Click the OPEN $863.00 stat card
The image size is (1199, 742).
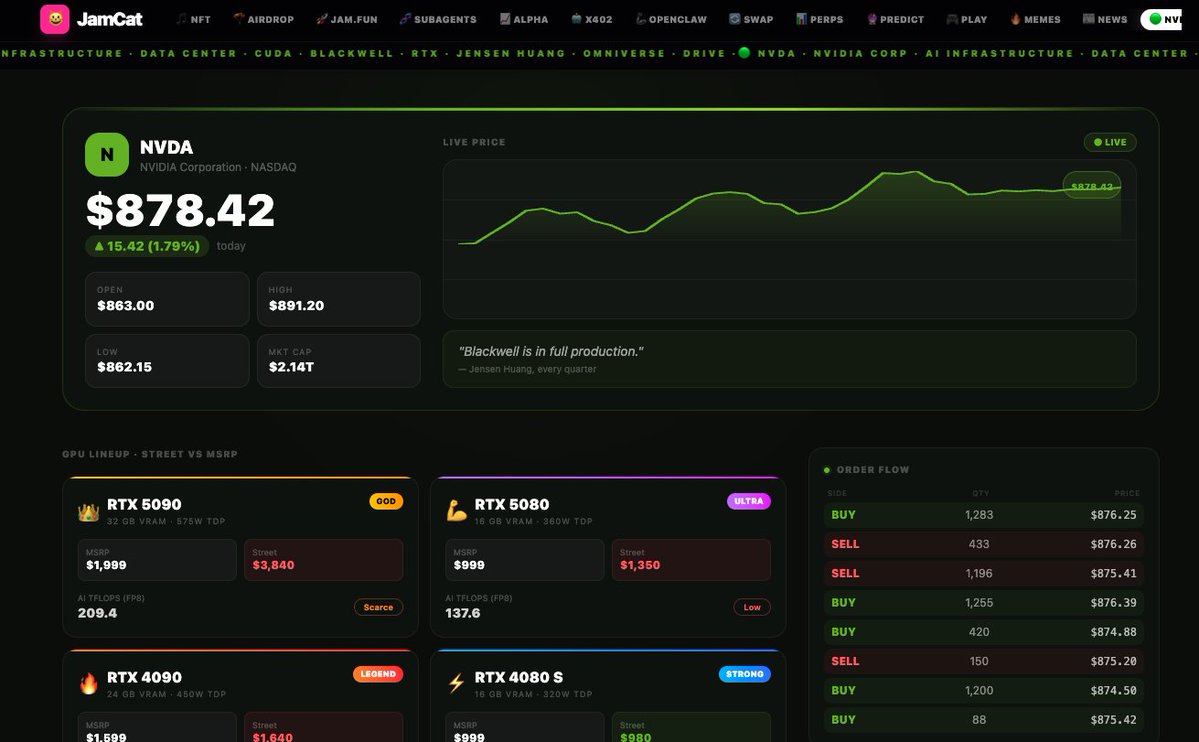[167, 299]
